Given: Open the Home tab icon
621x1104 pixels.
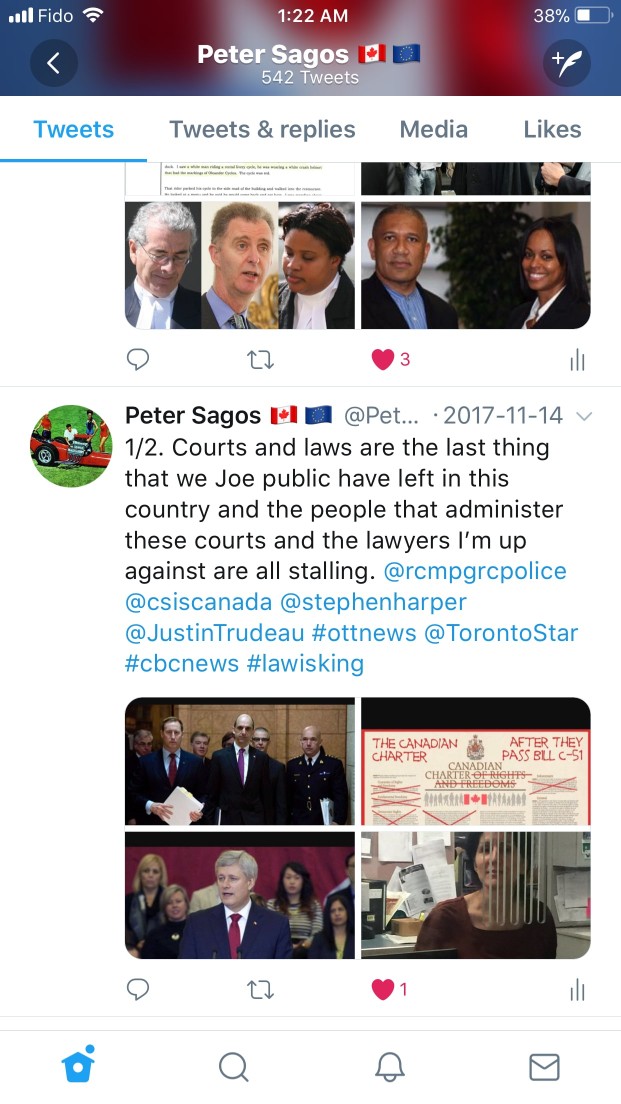Looking at the screenshot, I should point(79,1065).
